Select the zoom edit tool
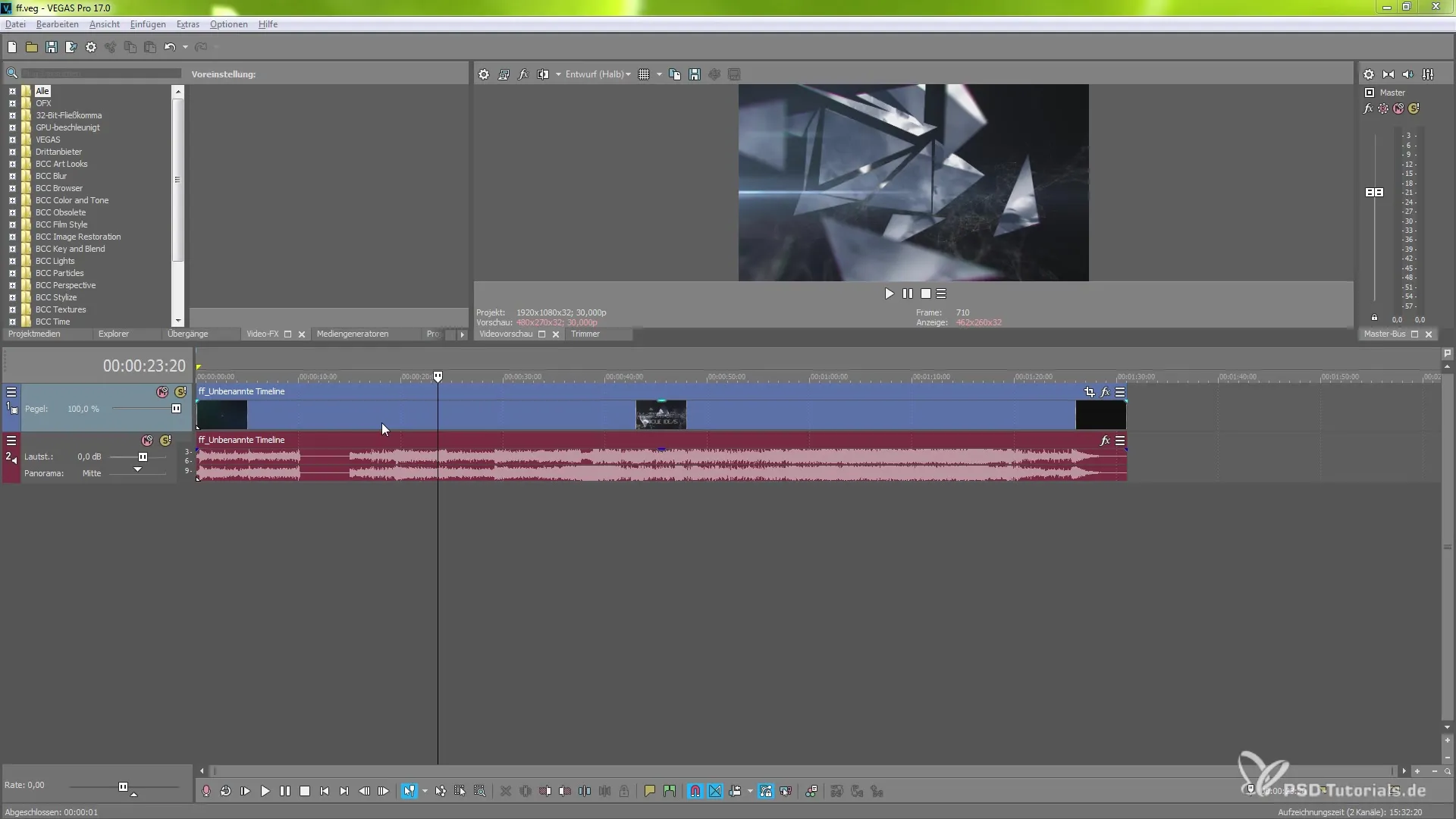This screenshot has height=819, width=1456. coord(480,791)
